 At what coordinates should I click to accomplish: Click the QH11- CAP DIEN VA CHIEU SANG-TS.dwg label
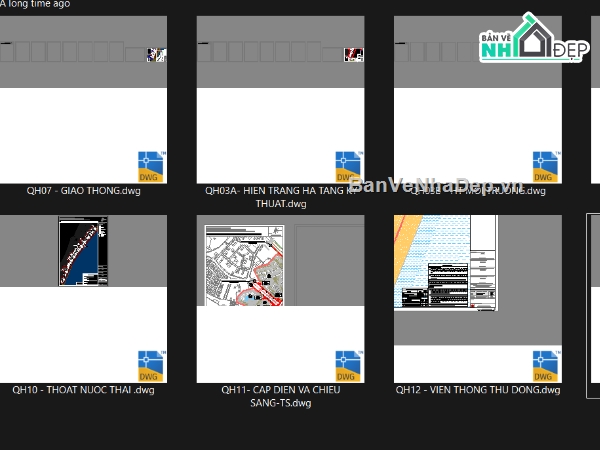click(x=280, y=396)
